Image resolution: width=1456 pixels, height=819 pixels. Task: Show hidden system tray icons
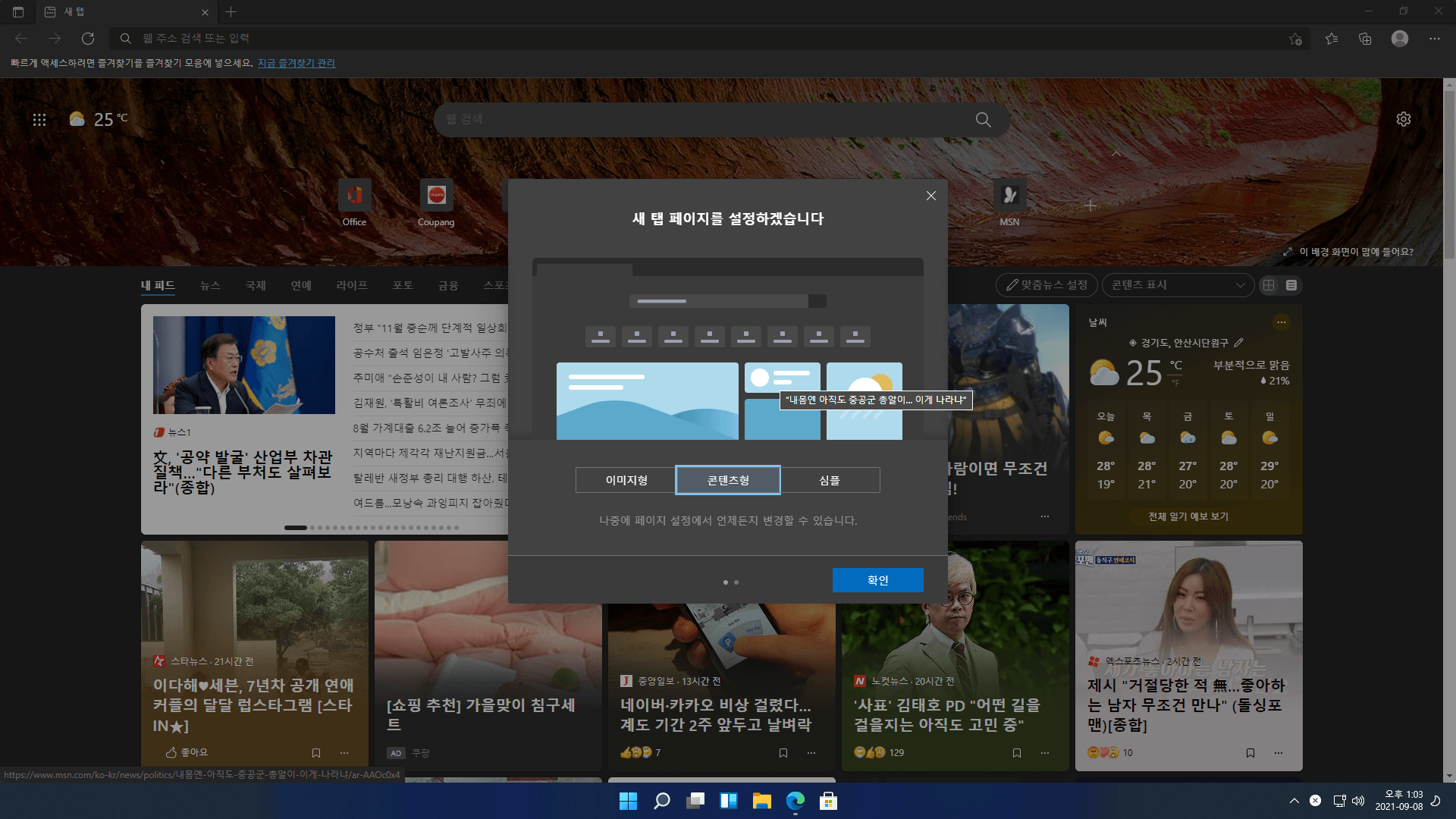1294,801
